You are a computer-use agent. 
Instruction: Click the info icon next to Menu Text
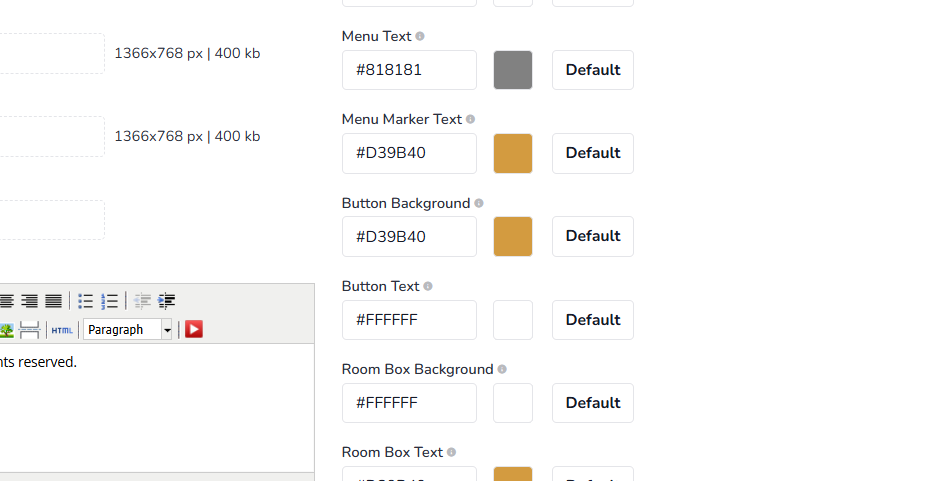[420, 36]
